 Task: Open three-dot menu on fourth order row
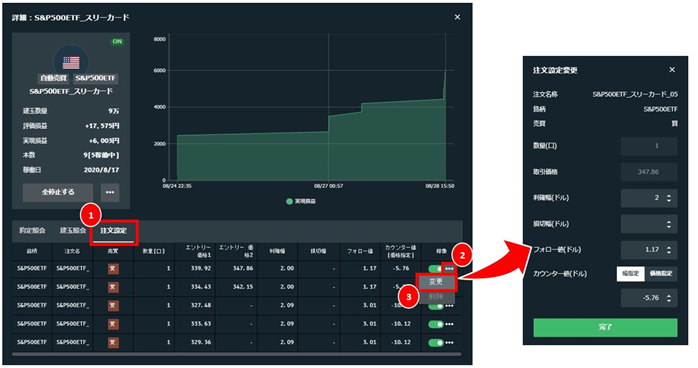[x=449, y=324]
